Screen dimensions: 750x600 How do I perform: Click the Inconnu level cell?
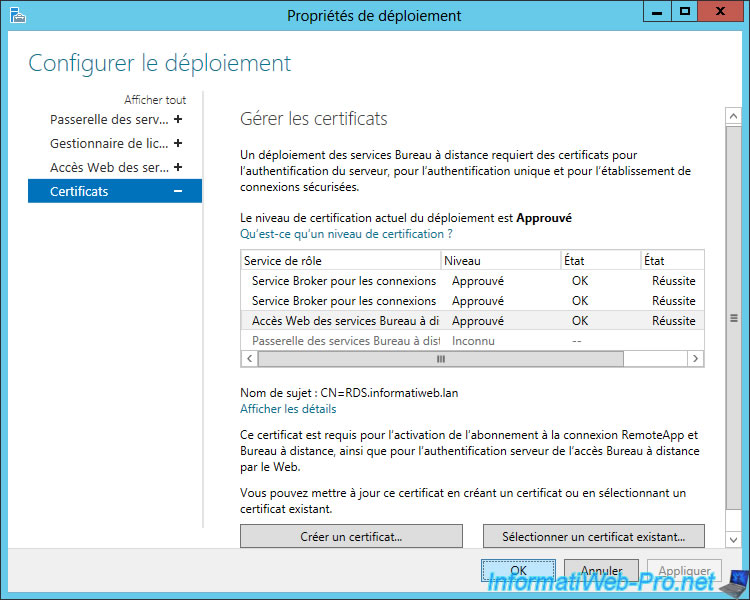[x=473, y=341]
